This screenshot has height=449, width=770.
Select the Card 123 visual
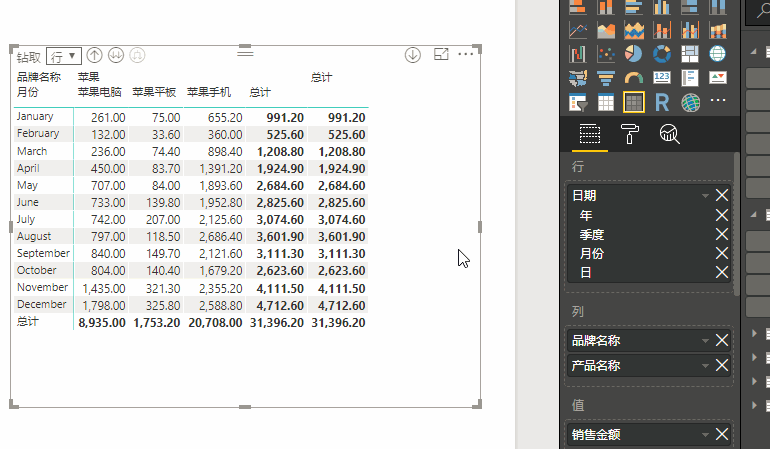click(662, 78)
